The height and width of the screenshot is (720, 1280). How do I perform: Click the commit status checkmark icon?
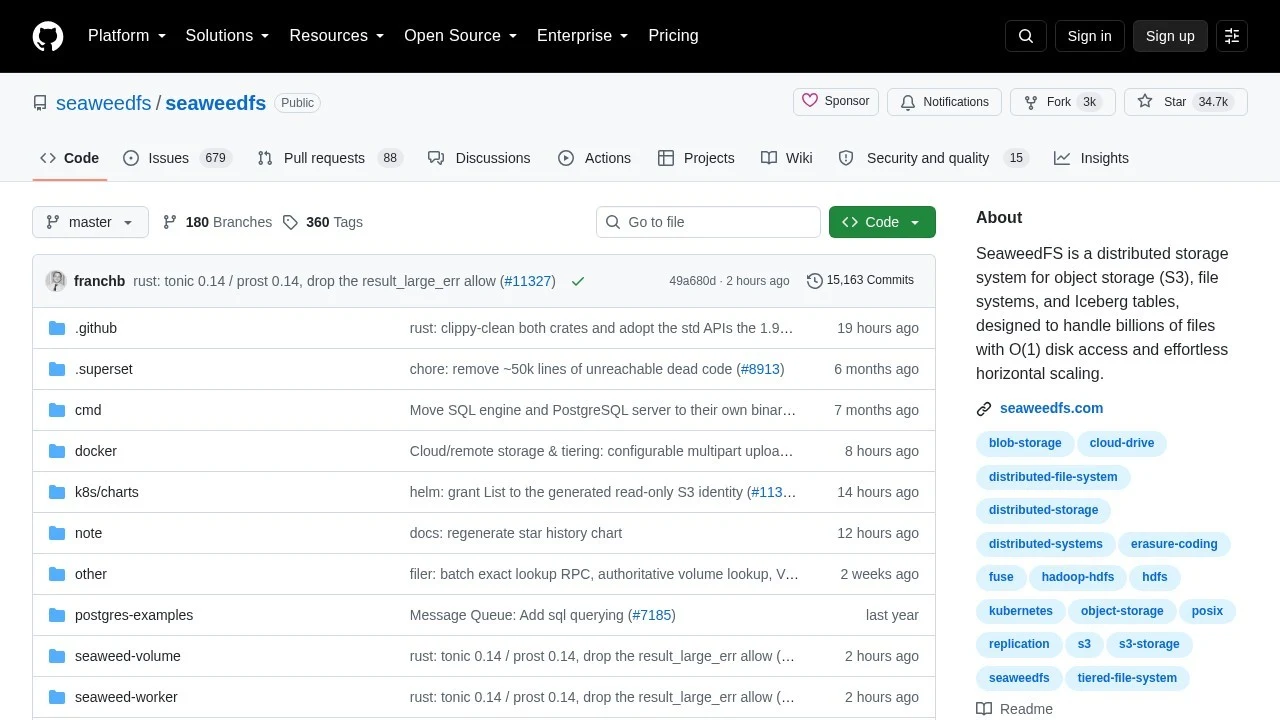pyautogui.click(x=578, y=281)
